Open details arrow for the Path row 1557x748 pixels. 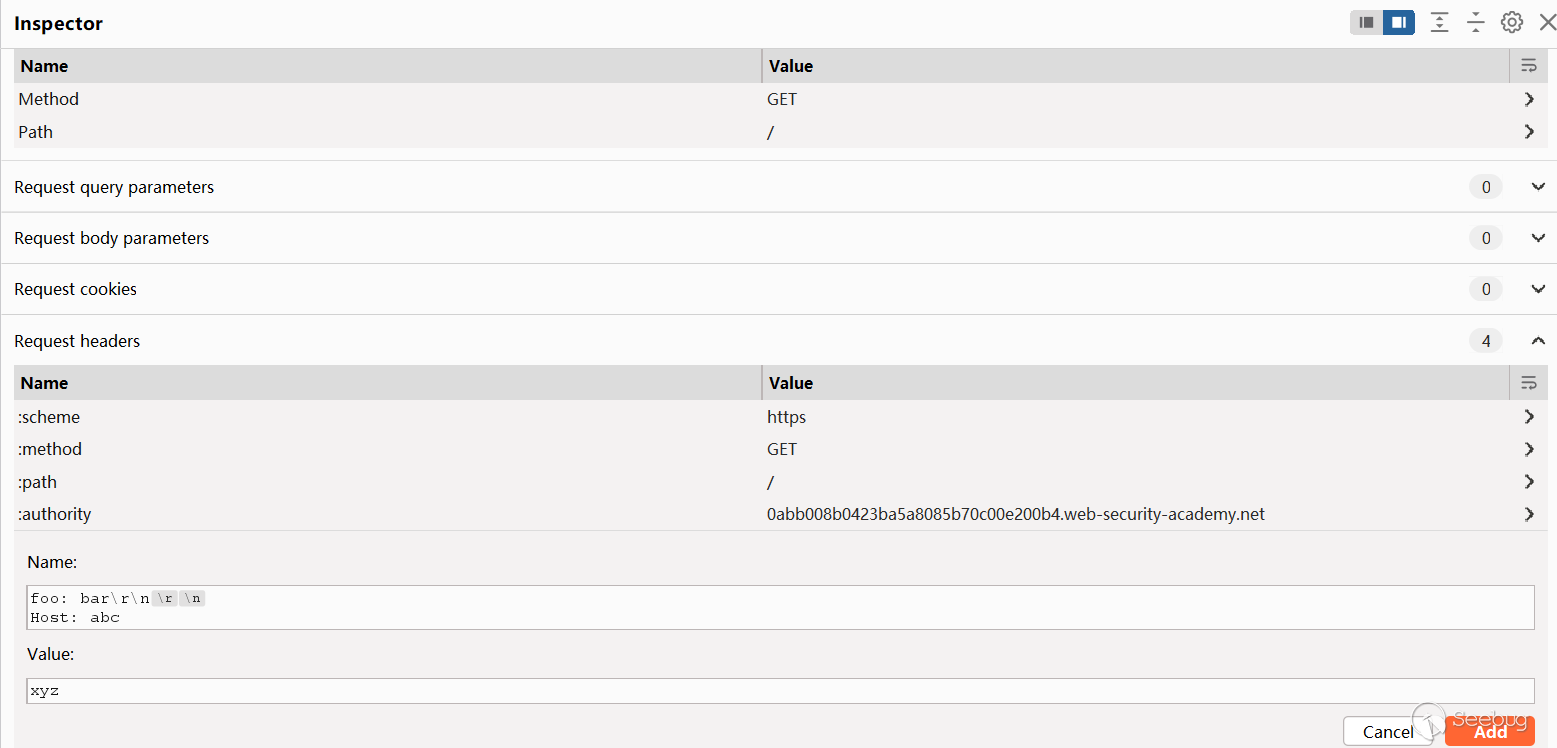[x=1529, y=131]
